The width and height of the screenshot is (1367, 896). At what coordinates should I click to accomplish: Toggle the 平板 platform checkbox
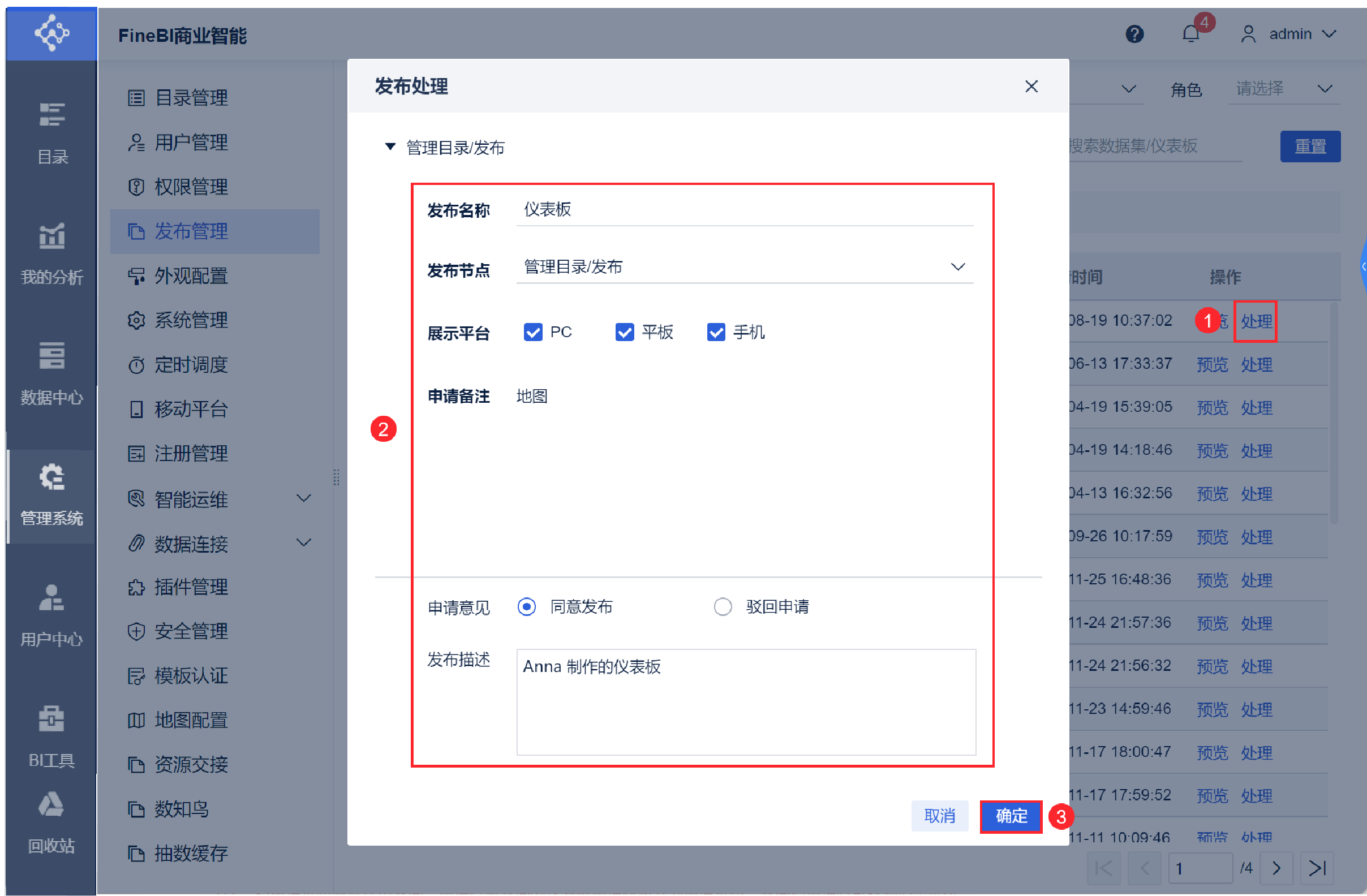624,332
